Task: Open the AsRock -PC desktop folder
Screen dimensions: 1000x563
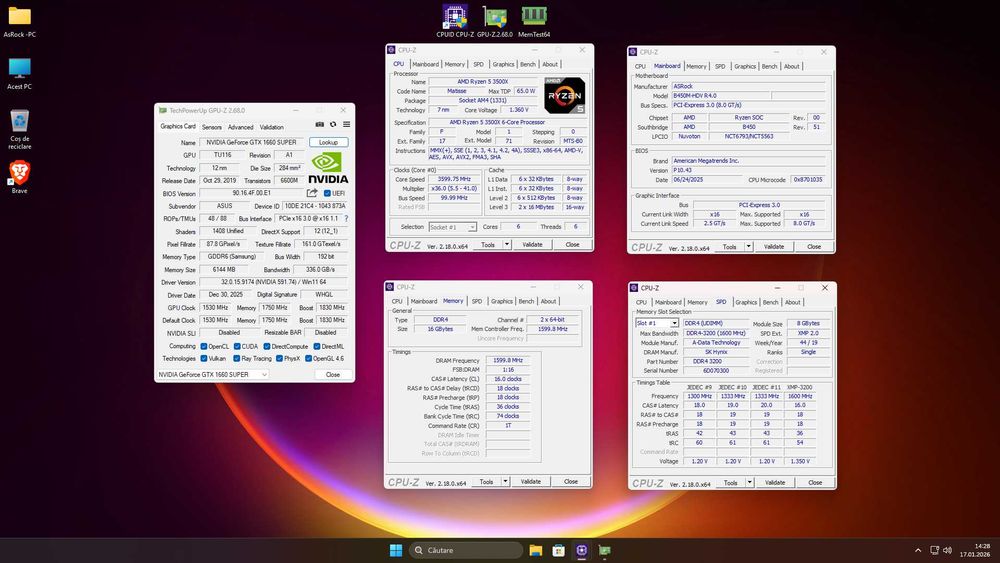Action: (19, 22)
